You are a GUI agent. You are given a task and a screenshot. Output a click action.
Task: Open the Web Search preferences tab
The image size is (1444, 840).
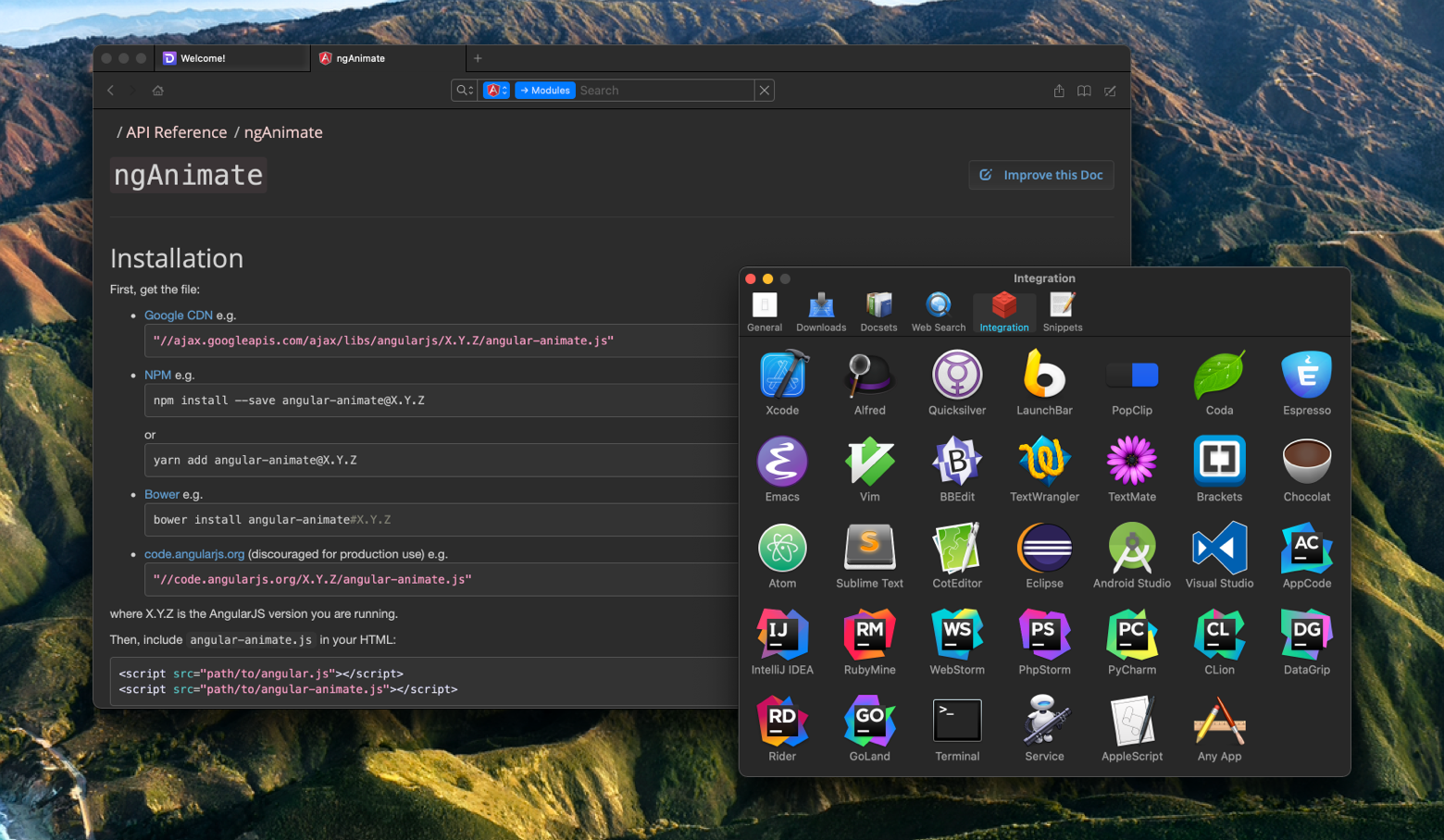point(939,313)
